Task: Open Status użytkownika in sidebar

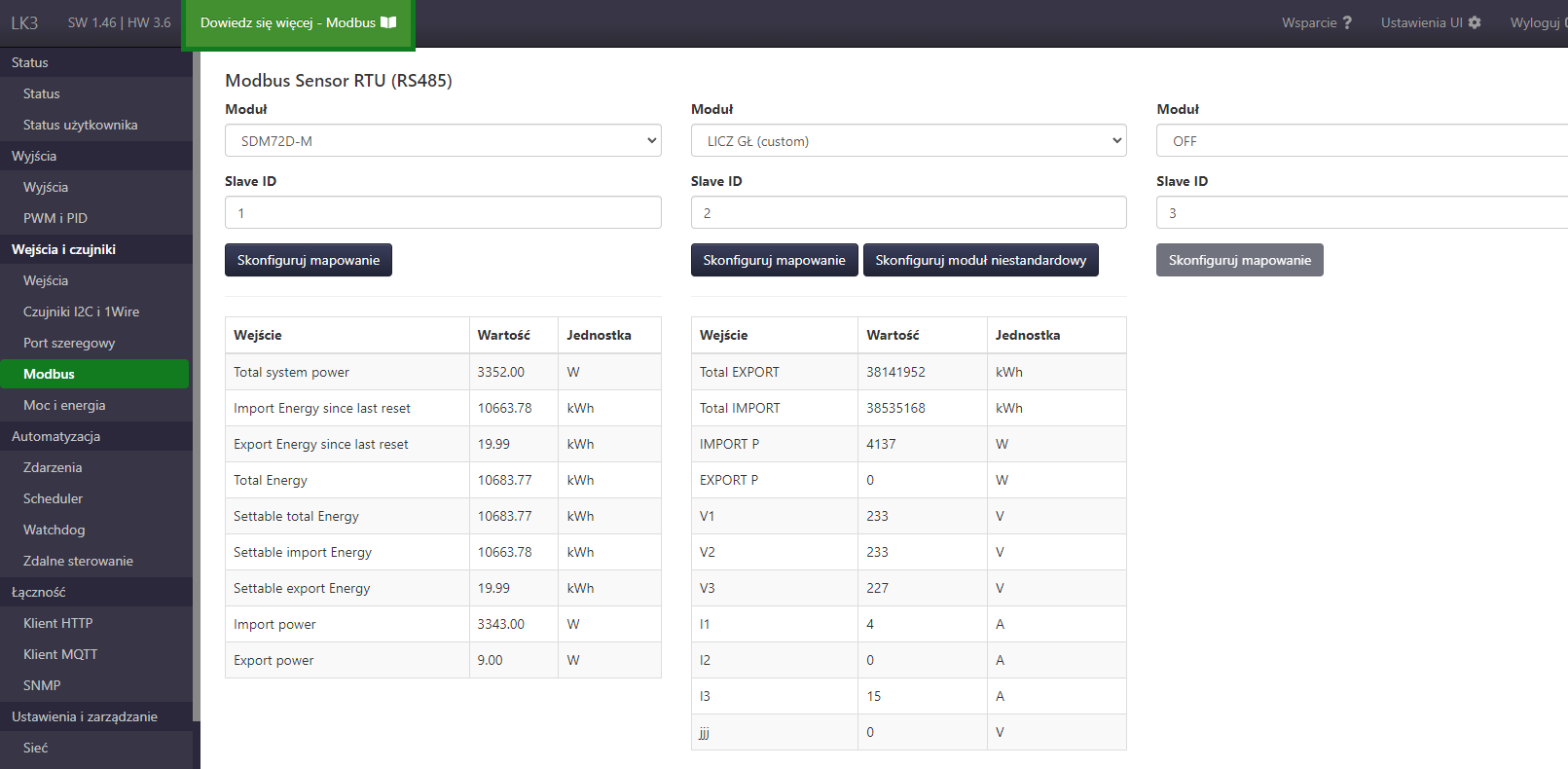Action: (x=80, y=125)
